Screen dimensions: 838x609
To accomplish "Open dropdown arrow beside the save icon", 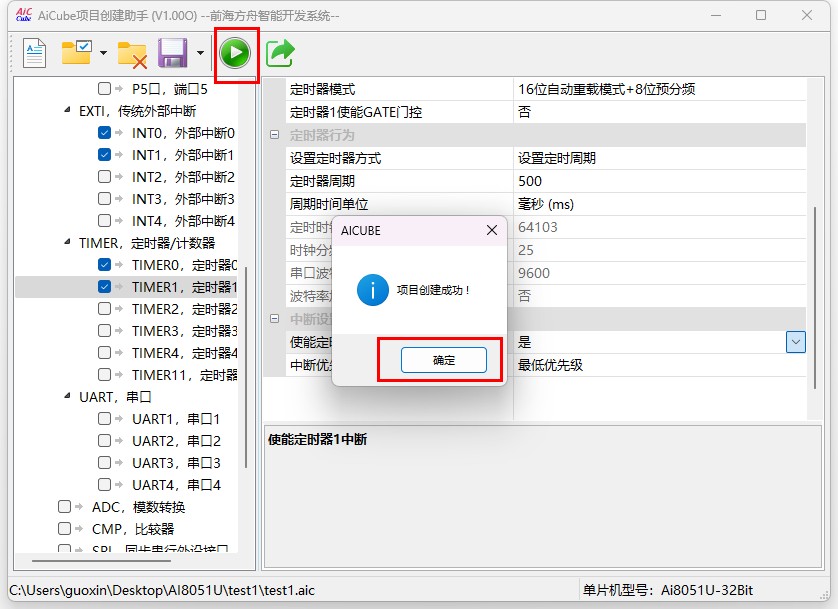I will click(200, 53).
